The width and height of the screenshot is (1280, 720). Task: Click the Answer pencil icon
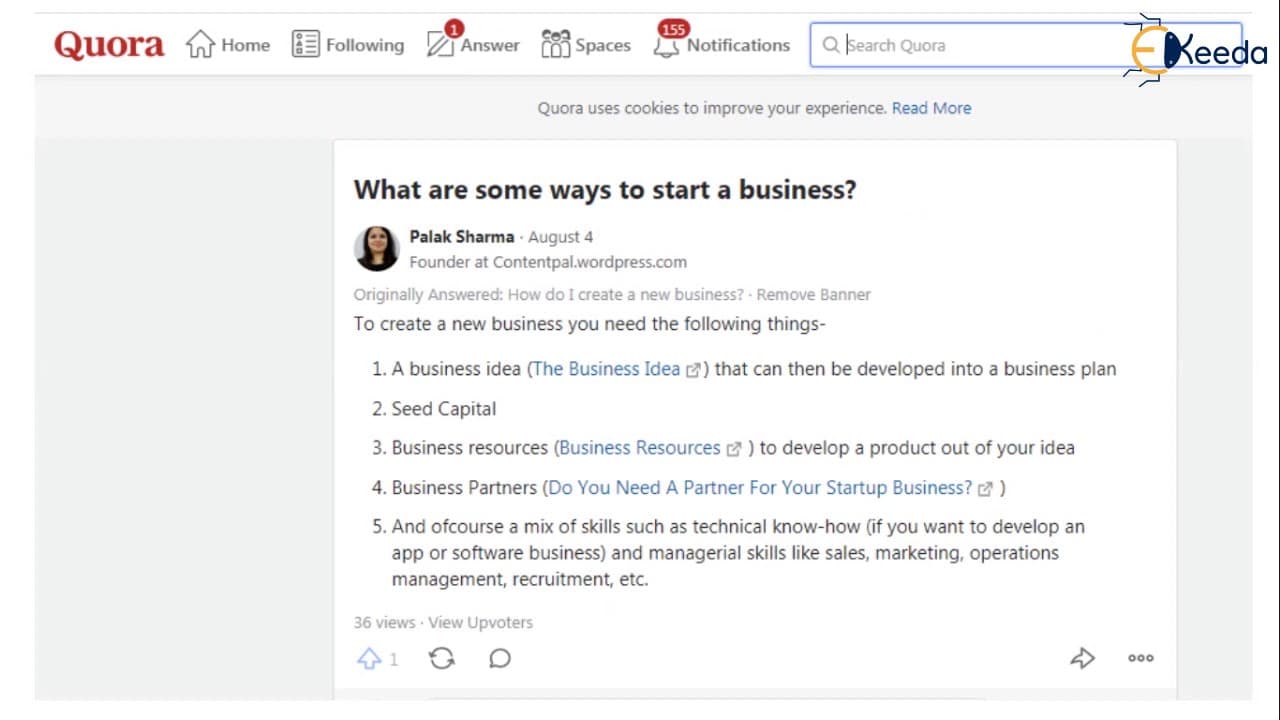[x=440, y=45]
